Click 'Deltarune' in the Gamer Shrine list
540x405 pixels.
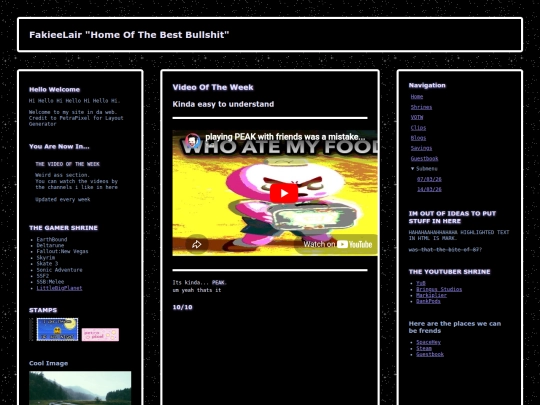point(50,246)
